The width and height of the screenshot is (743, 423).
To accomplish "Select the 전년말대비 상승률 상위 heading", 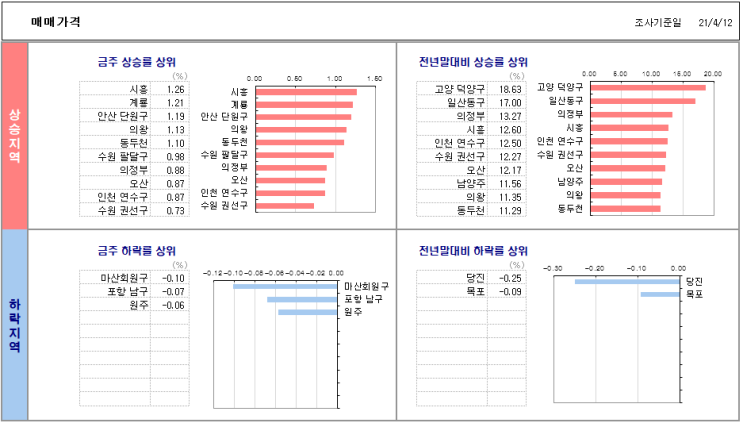I will click(473, 62).
